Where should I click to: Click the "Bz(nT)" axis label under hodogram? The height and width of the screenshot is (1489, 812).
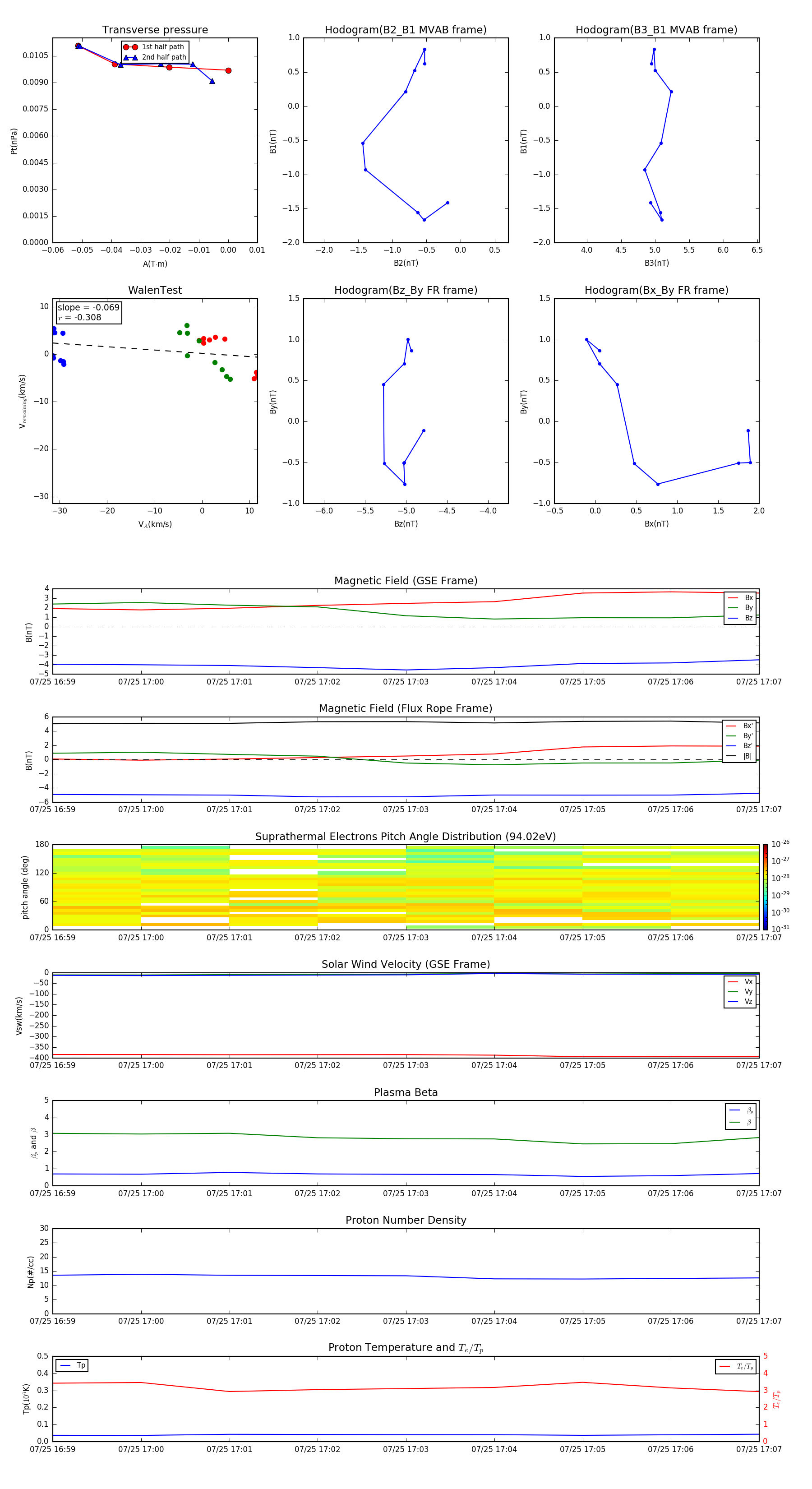(x=406, y=524)
